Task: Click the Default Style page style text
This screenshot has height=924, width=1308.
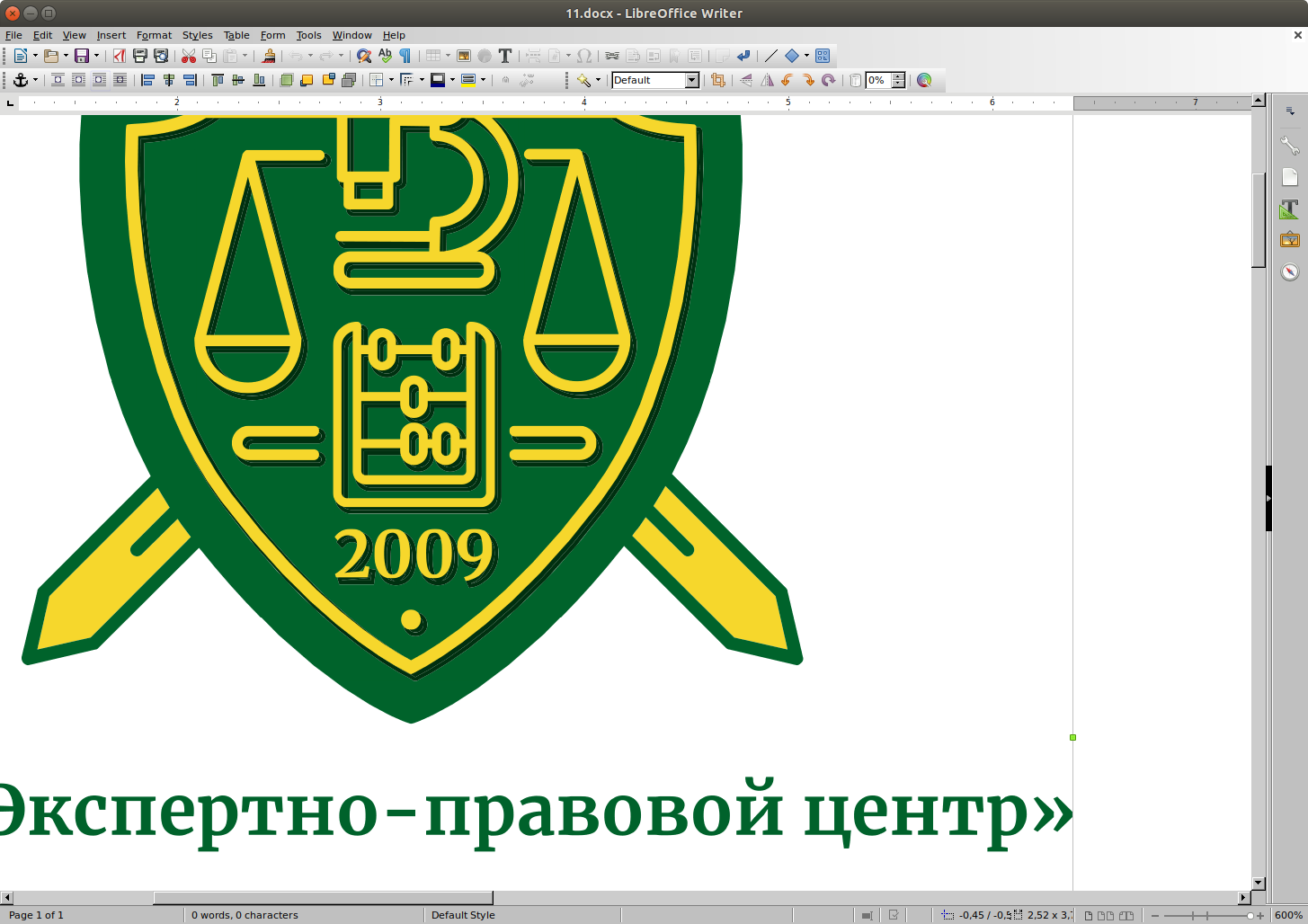Action: (x=463, y=915)
